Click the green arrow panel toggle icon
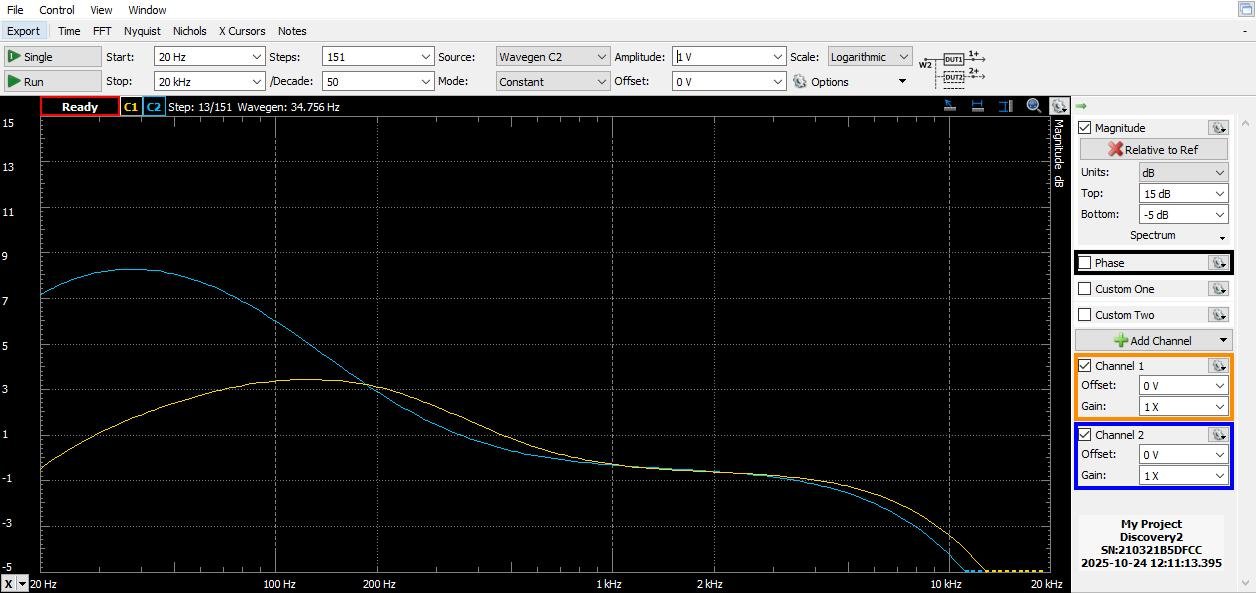This screenshot has height=593, width=1256. (1081, 106)
